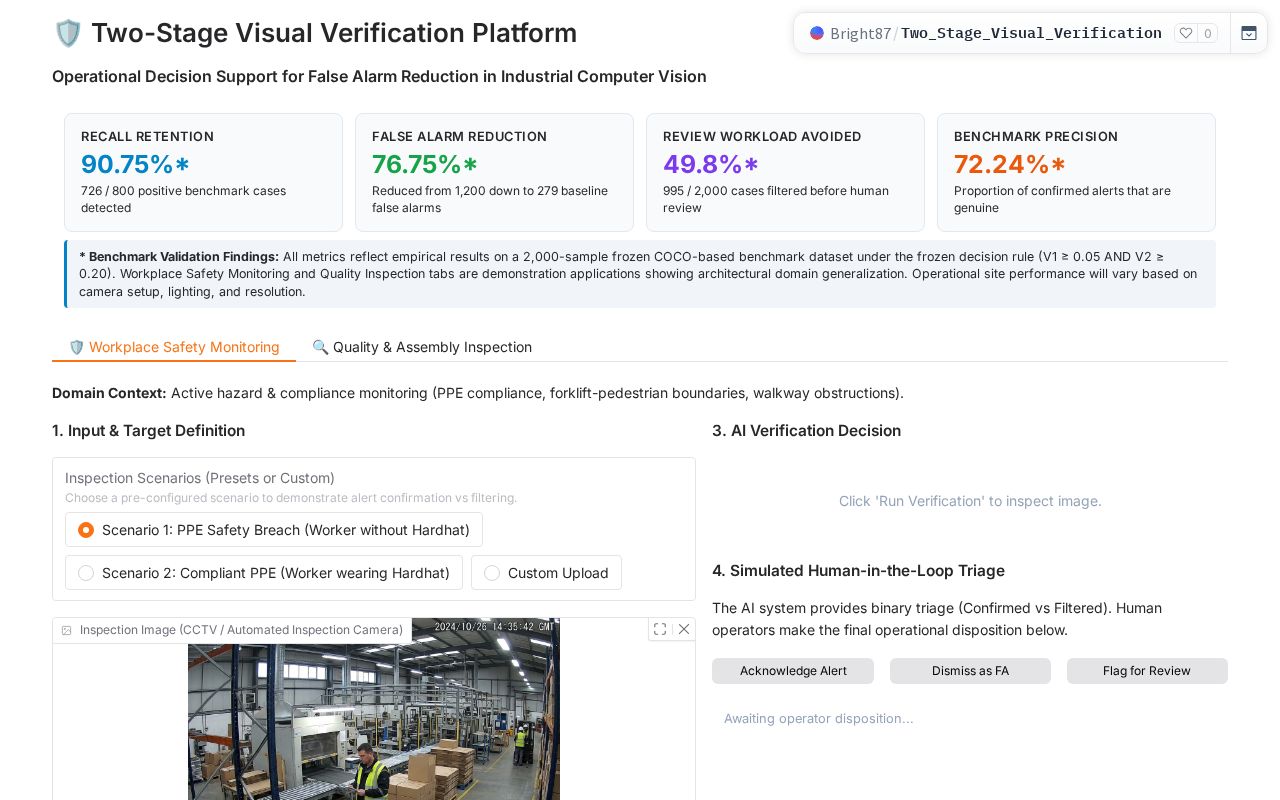Click the like count number next to heart
The width and height of the screenshot is (1280, 800).
1208,33
